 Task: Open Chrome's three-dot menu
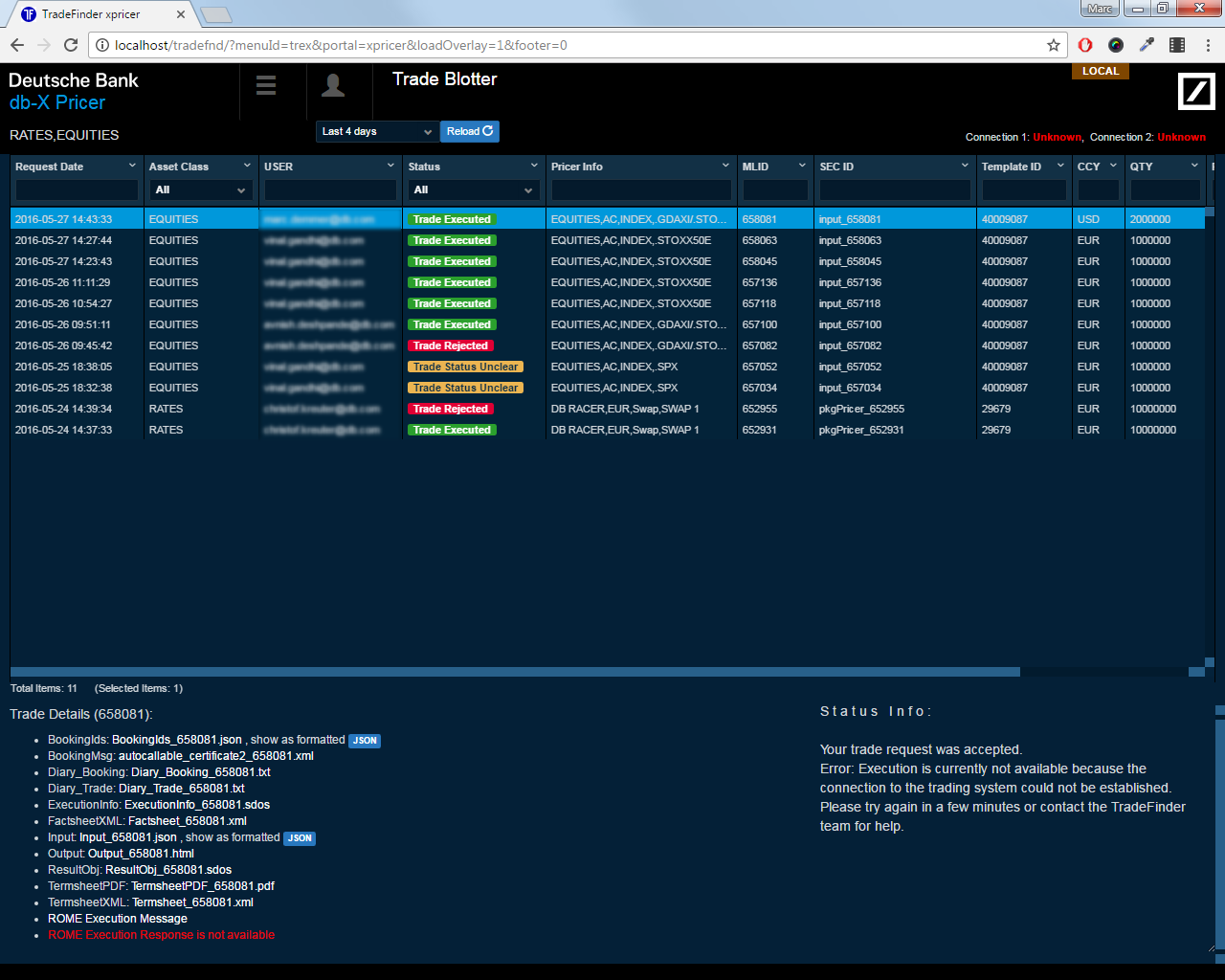click(1208, 45)
